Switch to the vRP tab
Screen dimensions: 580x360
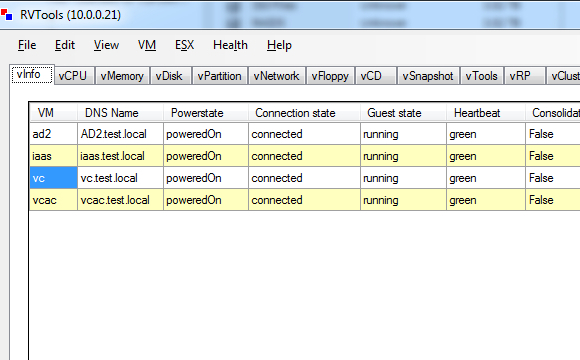525,76
